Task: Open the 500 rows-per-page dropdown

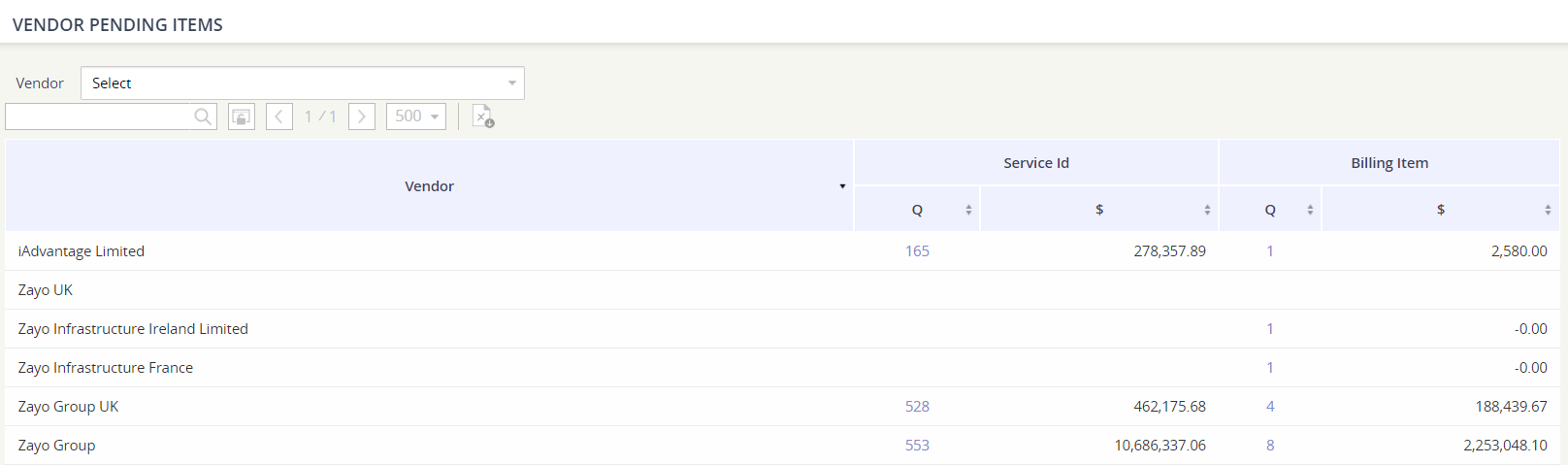Action: pos(416,116)
